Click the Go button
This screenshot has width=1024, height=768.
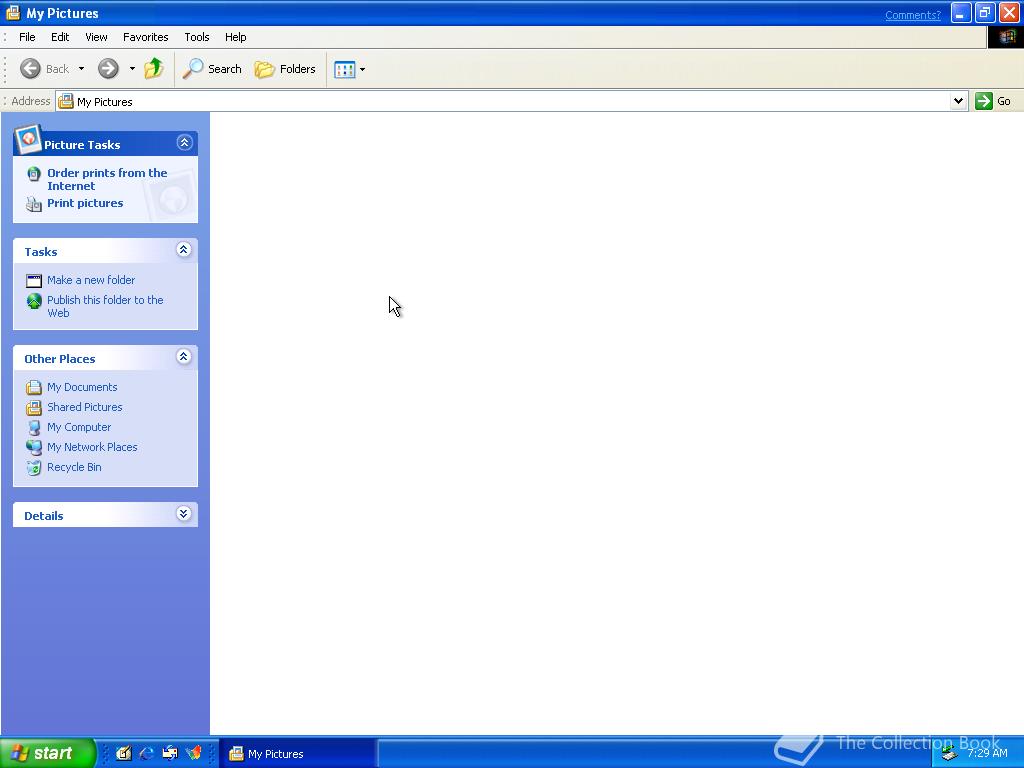[993, 101]
